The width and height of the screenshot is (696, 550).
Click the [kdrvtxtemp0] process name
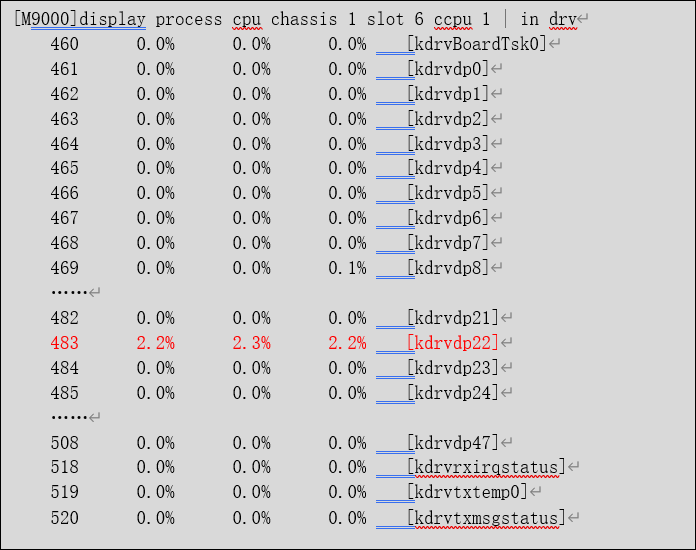coord(467,493)
